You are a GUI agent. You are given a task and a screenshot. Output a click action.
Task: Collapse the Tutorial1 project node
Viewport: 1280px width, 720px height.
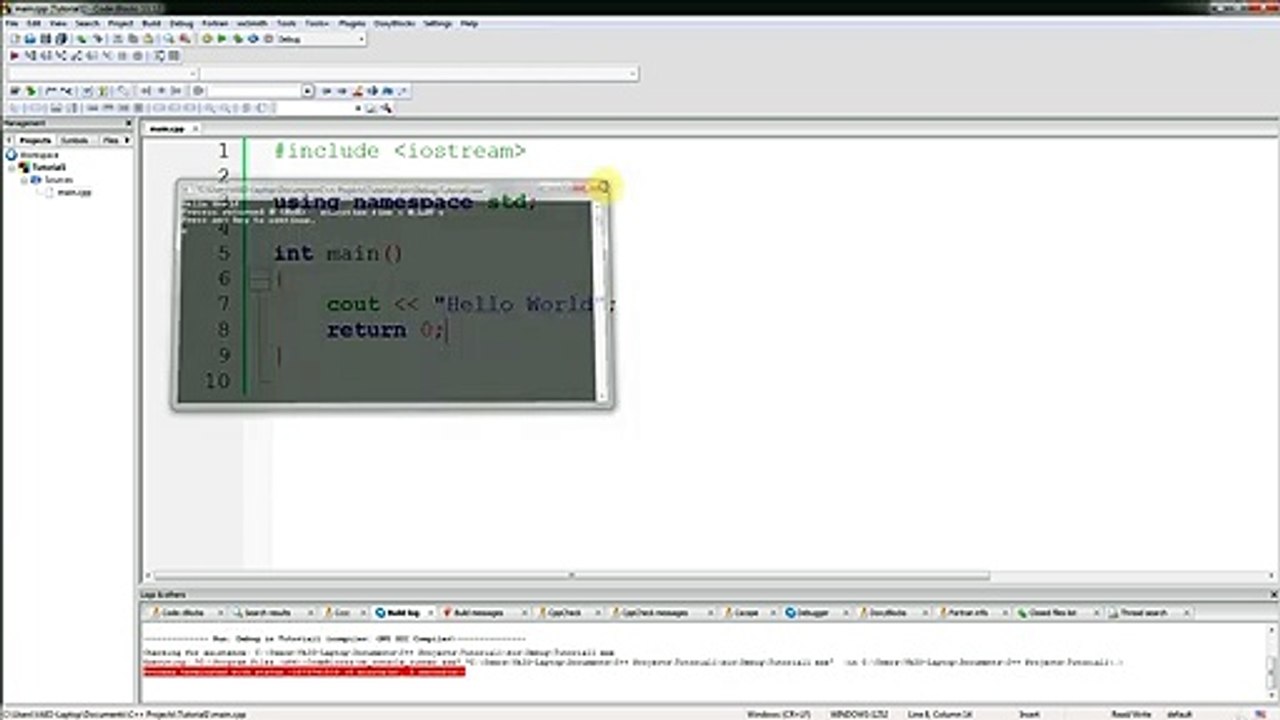point(13,168)
